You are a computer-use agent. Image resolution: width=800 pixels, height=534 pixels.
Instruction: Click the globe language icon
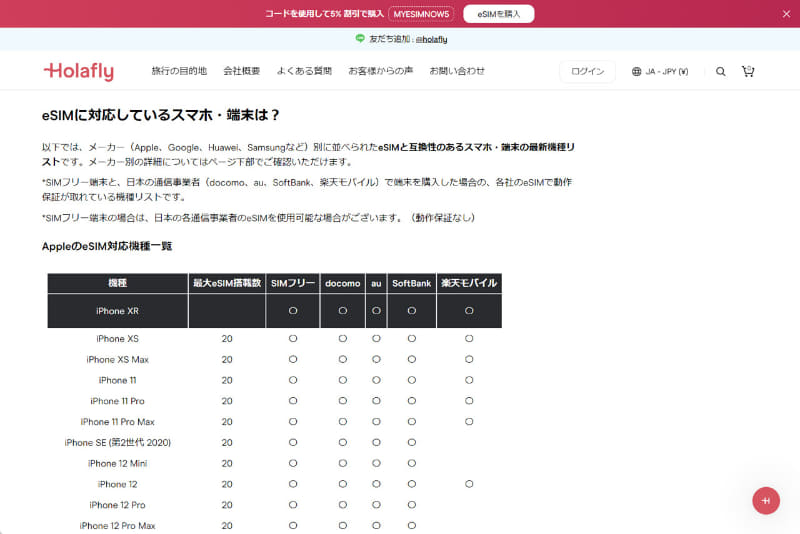(x=636, y=71)
